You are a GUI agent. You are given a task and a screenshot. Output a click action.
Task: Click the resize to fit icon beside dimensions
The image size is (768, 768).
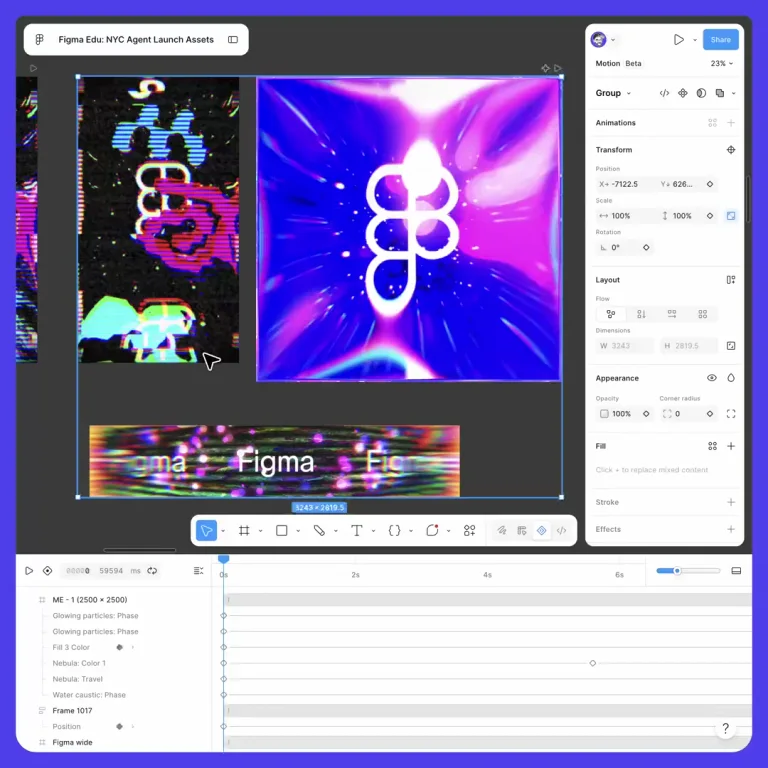[x=731, y=346]
